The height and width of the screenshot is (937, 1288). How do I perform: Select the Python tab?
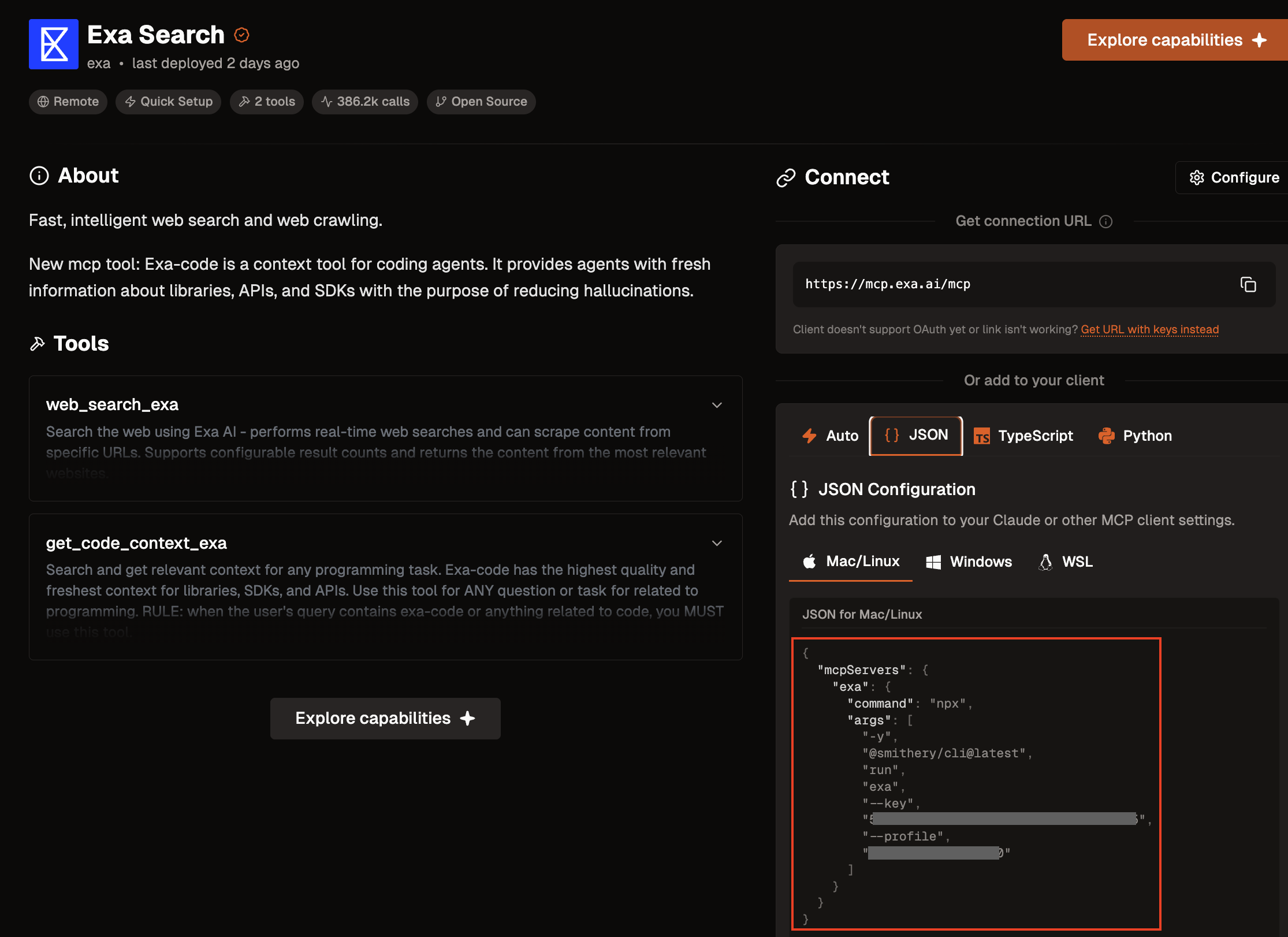pyautogui.click(x=1135, y=436)
